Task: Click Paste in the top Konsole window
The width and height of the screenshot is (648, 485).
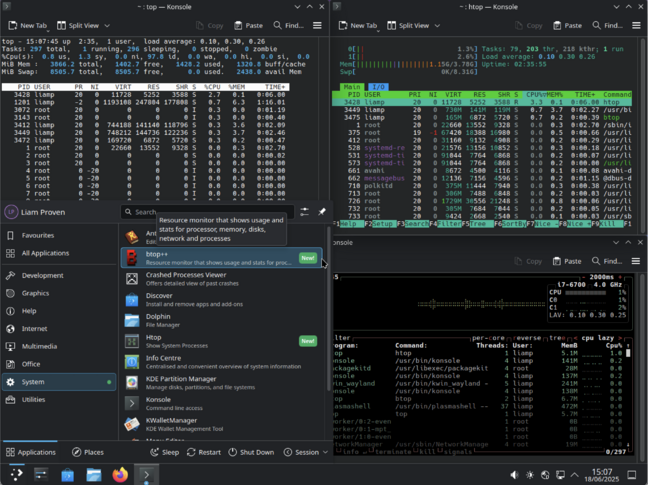Action: 249,26
